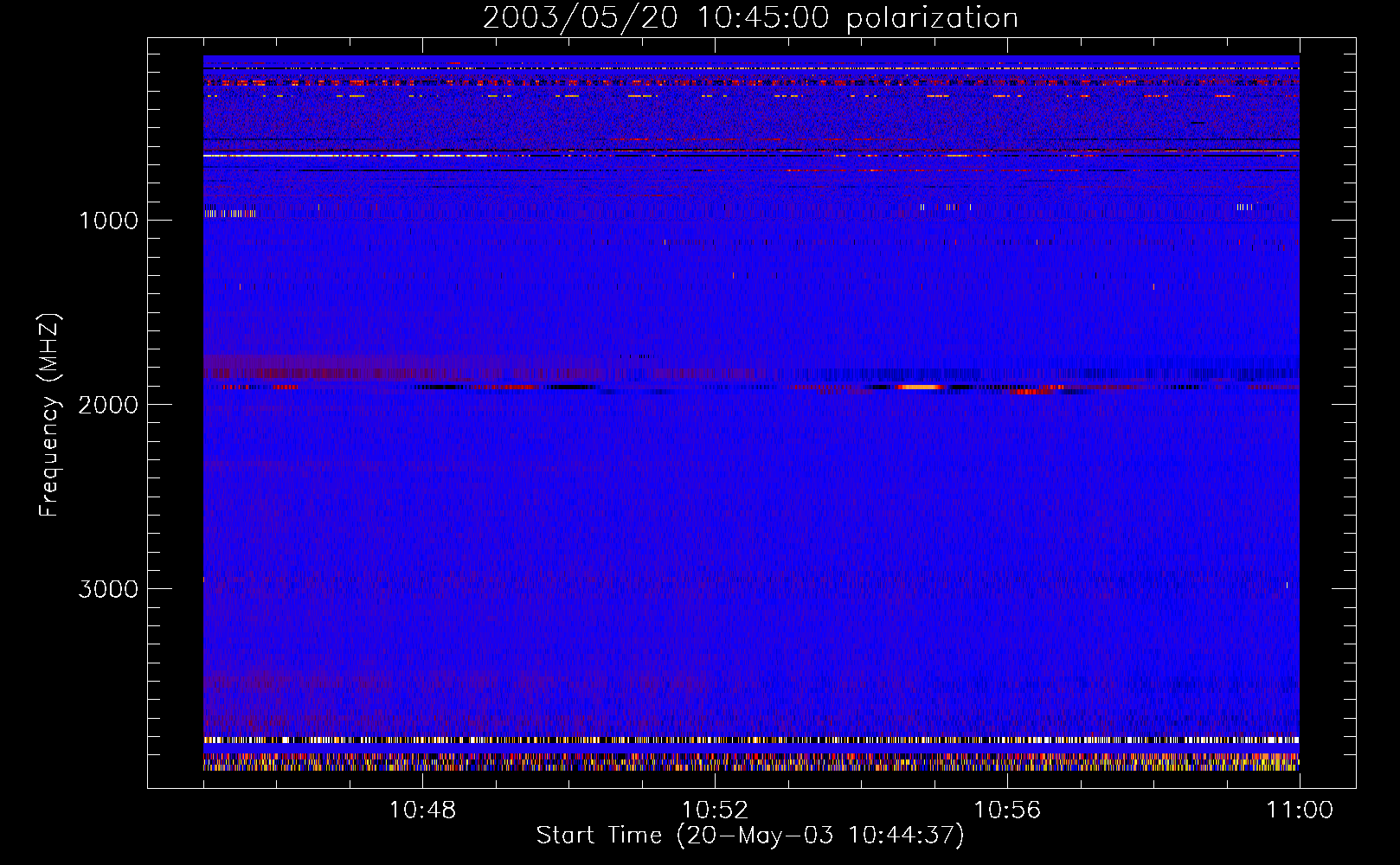
Task: Click the 10:56 time tick label
Action: [x=1007, y=811]
